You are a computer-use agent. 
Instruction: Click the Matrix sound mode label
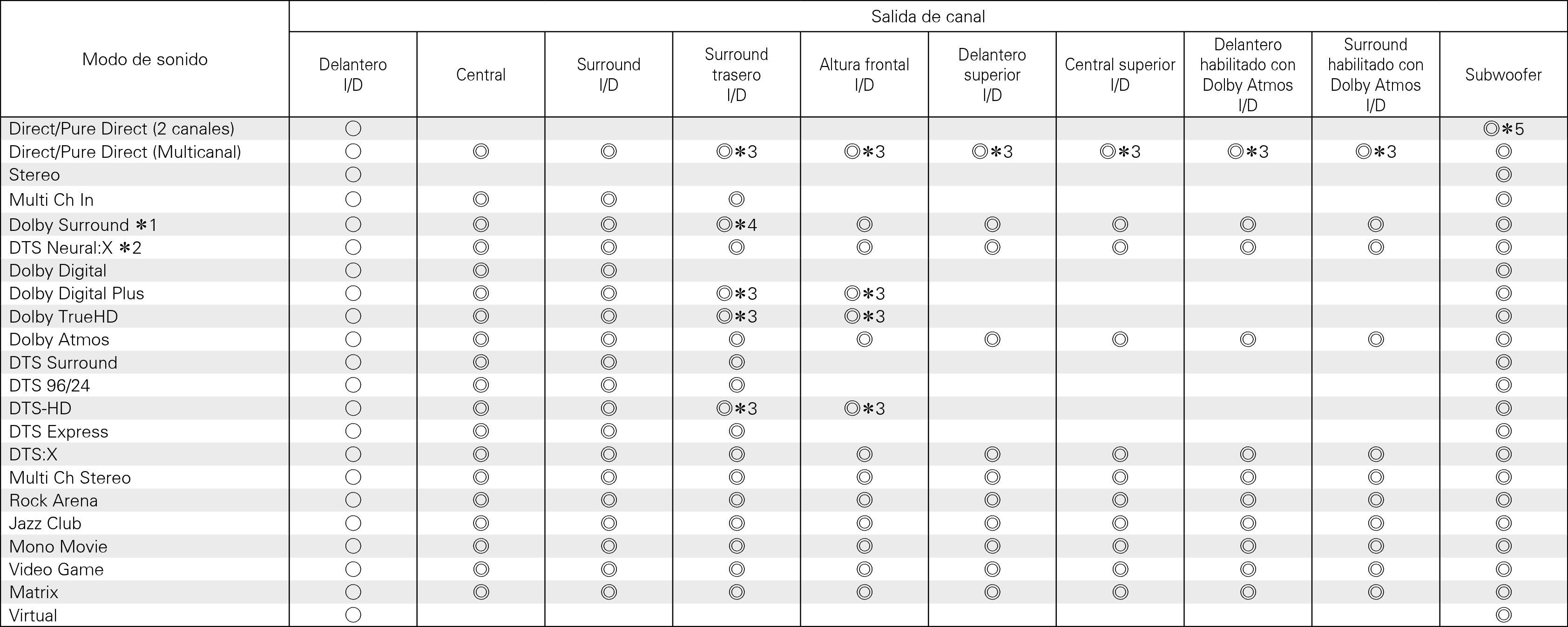pos(34,592)
